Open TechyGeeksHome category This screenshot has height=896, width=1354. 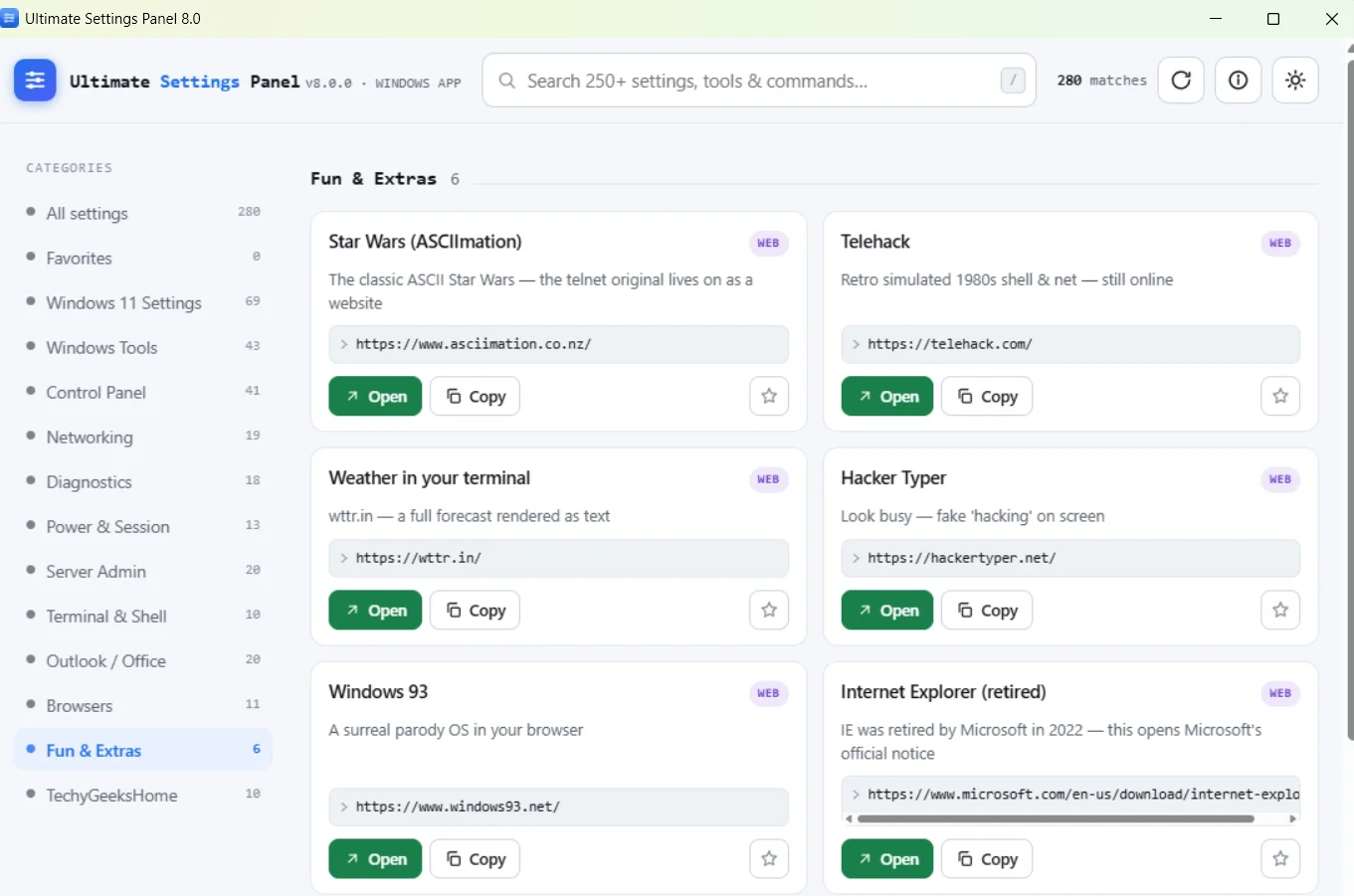click(143, 795)
